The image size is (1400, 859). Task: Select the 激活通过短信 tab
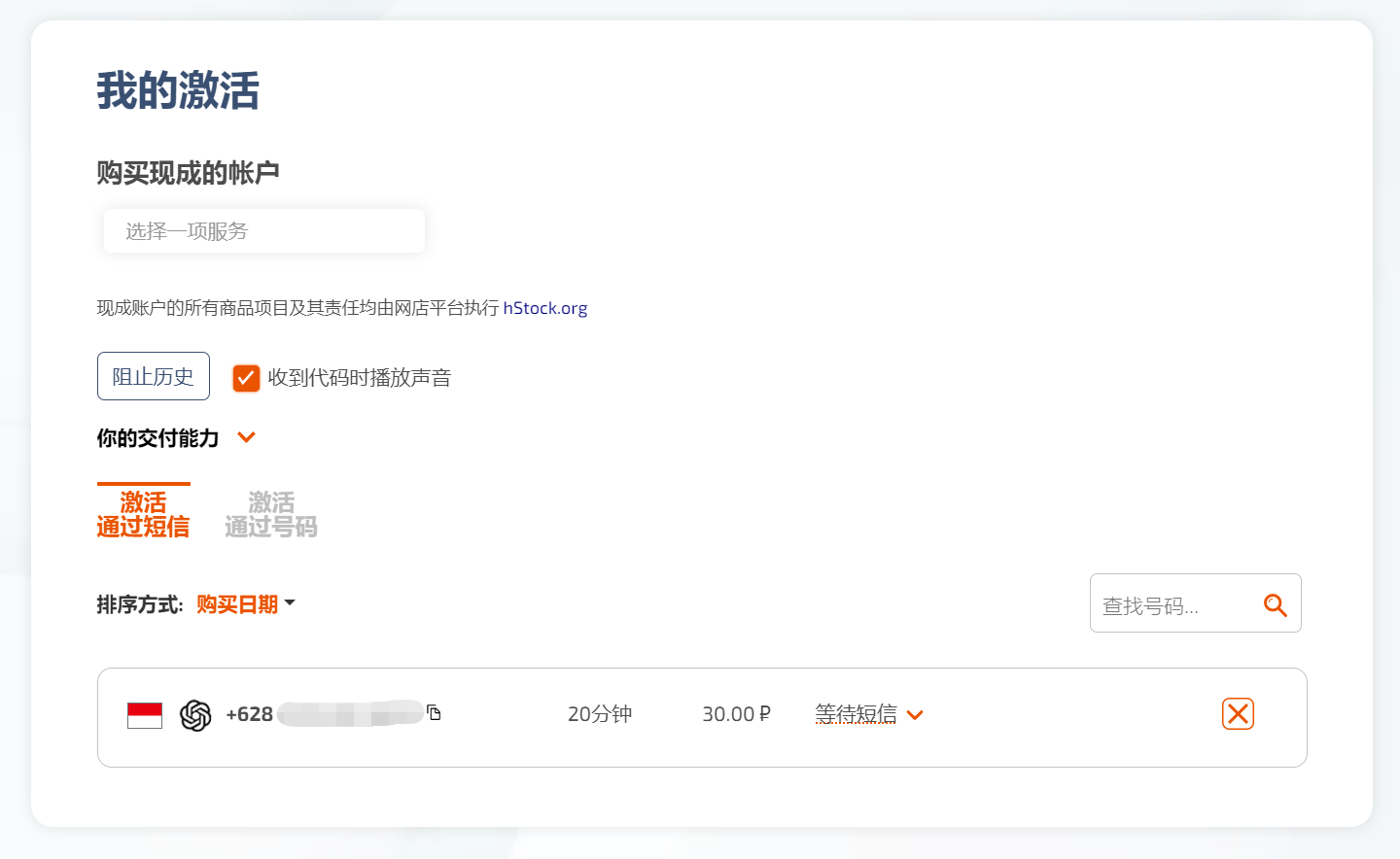[143, 514]
